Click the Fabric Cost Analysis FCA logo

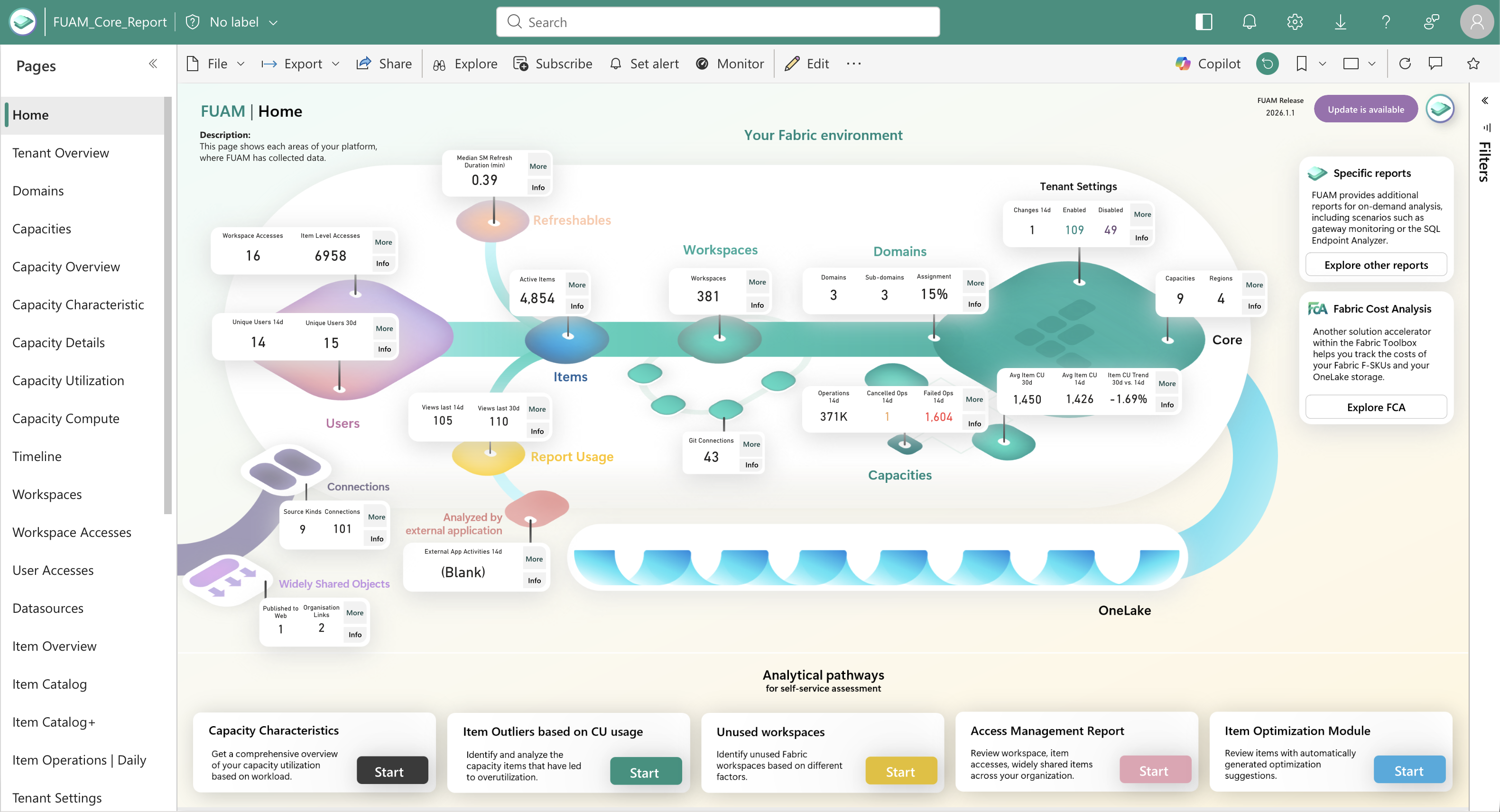tap(1318, 308)
